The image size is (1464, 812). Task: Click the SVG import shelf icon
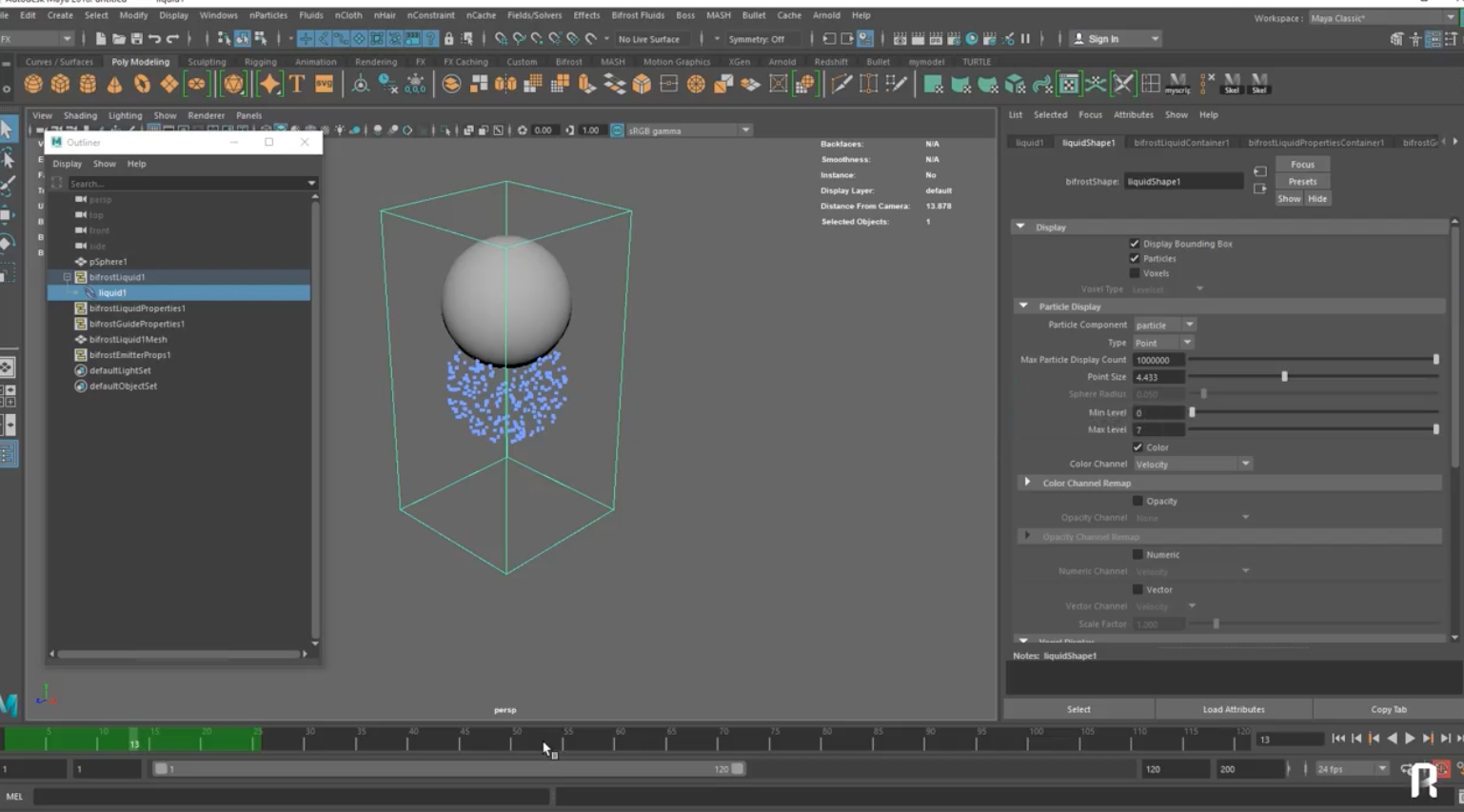point(324,85)
